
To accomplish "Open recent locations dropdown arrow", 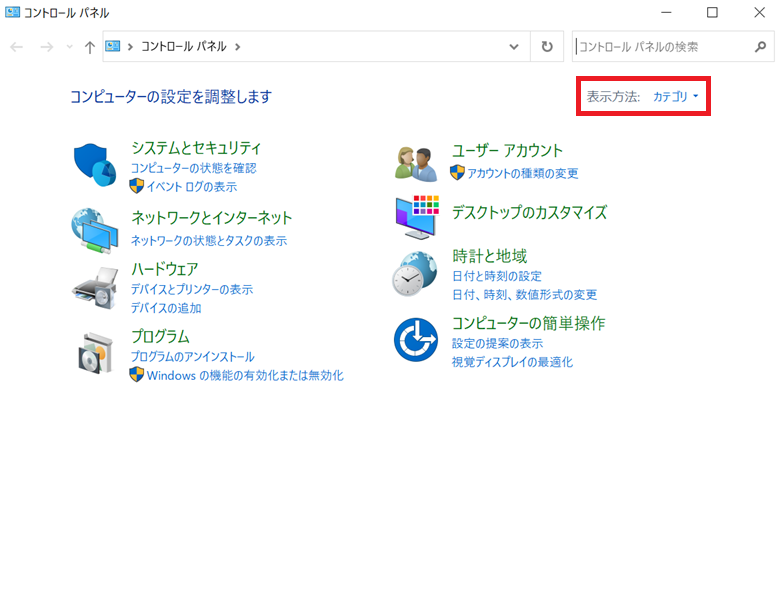I will tap(69, 47).
